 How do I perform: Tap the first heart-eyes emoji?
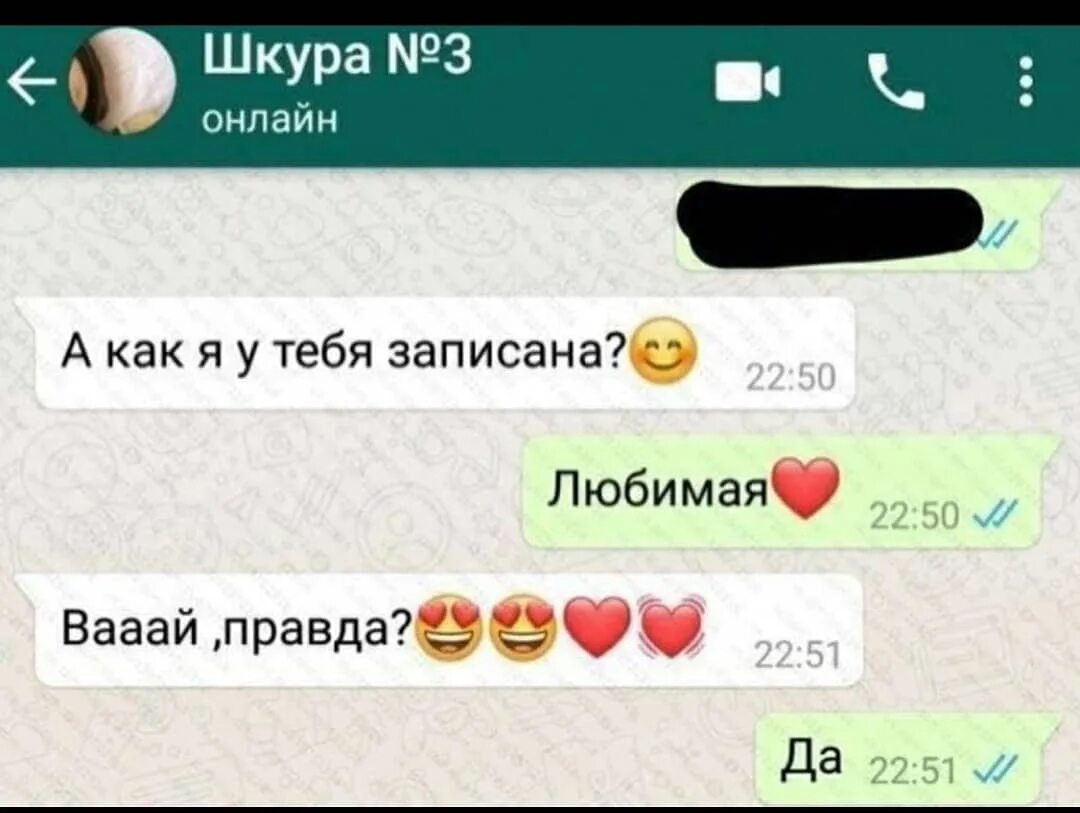coord(450,628)
